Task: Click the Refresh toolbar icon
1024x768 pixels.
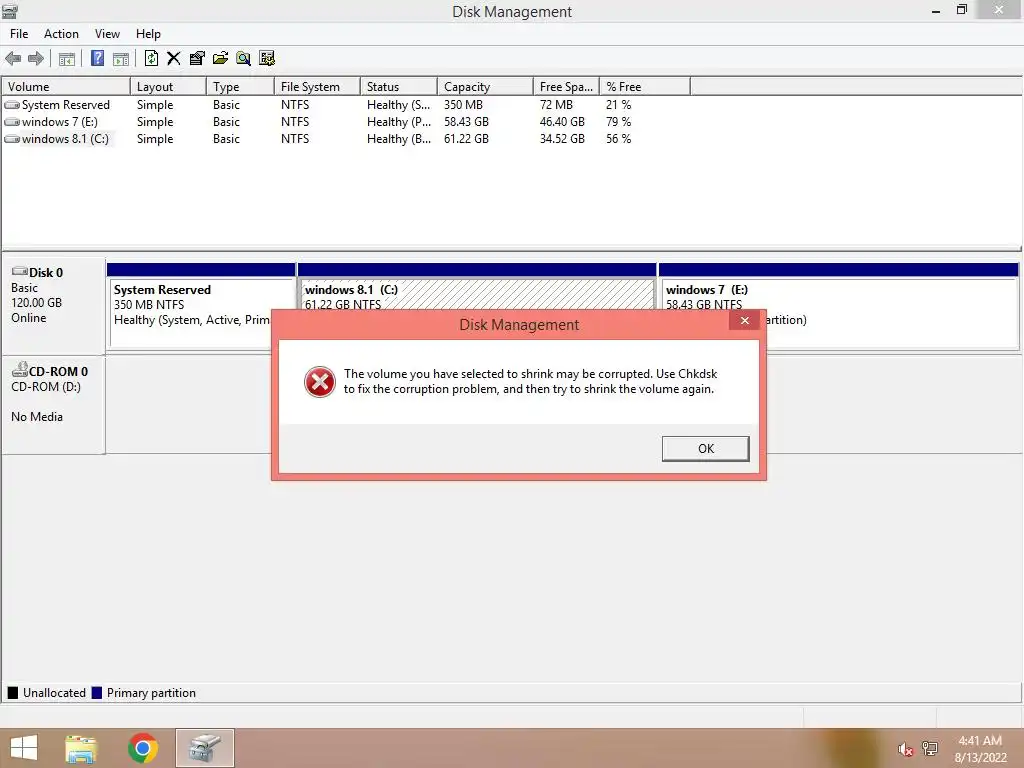Action: [151, 59]
